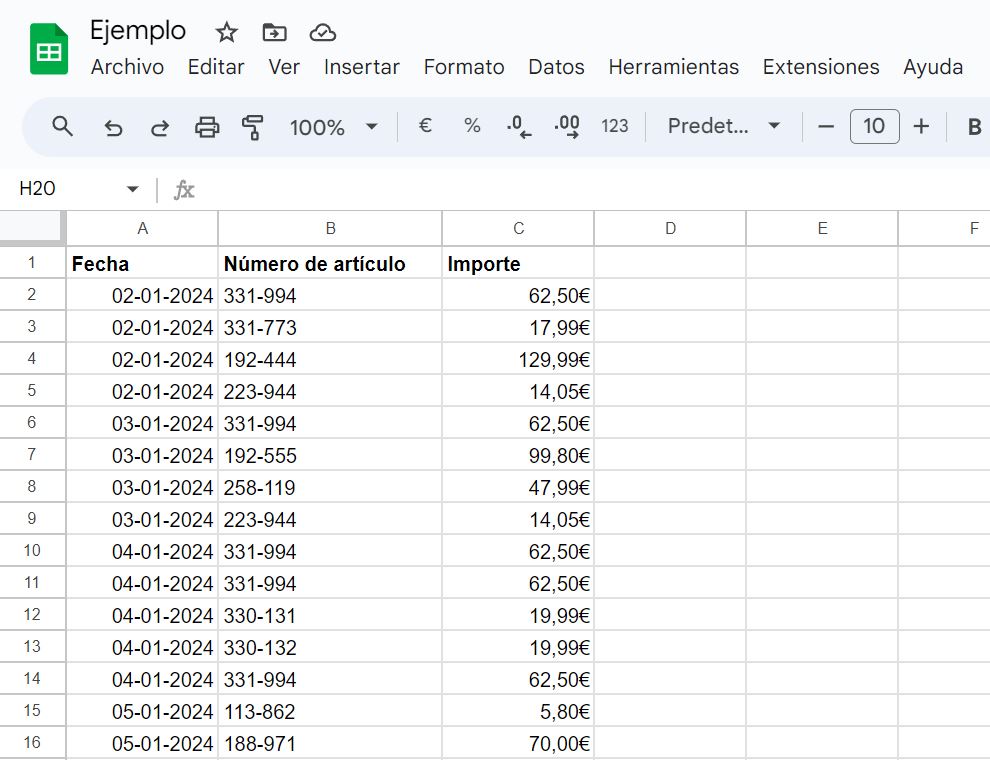Select cell with 258-119
The height and width of the screenshot is (760, 990).
point(330,487)
